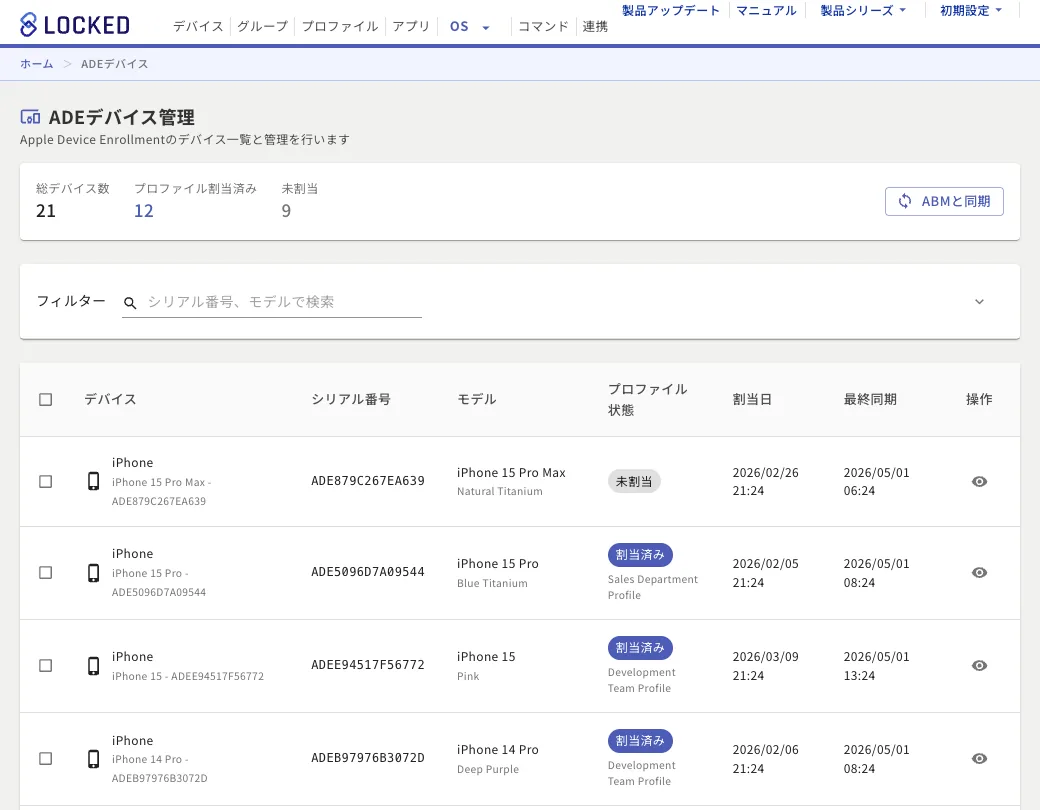View details eye icon for ADE5096D7A09544
The height and width of the screenshot is (810, 1040).
coord(979,573)
